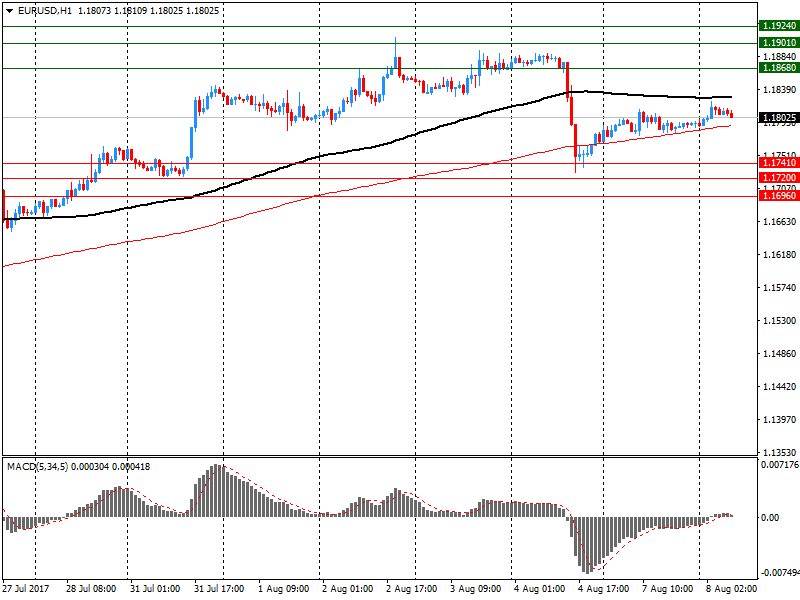The image size is (800, 600).
Task: Click the OHLC values next to chart title
Action: point(148,11)
